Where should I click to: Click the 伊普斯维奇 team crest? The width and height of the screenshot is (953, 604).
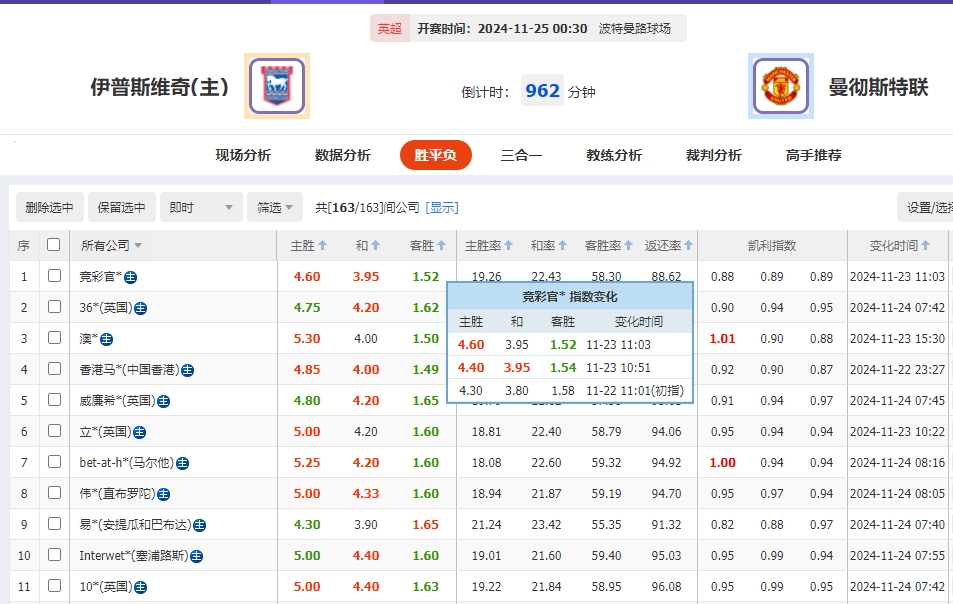pos(276,87)
